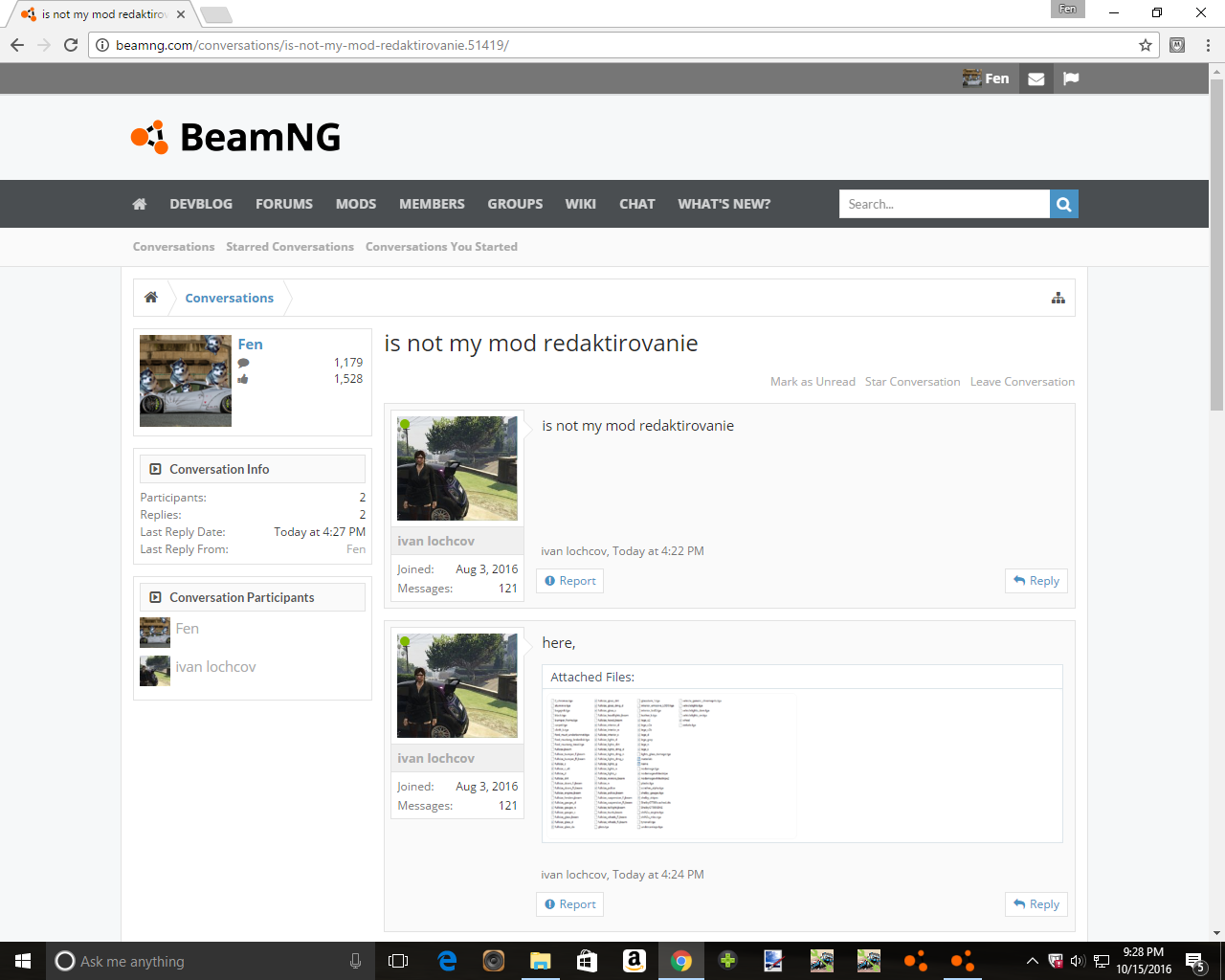Open the GROUPS menu item

515,204
